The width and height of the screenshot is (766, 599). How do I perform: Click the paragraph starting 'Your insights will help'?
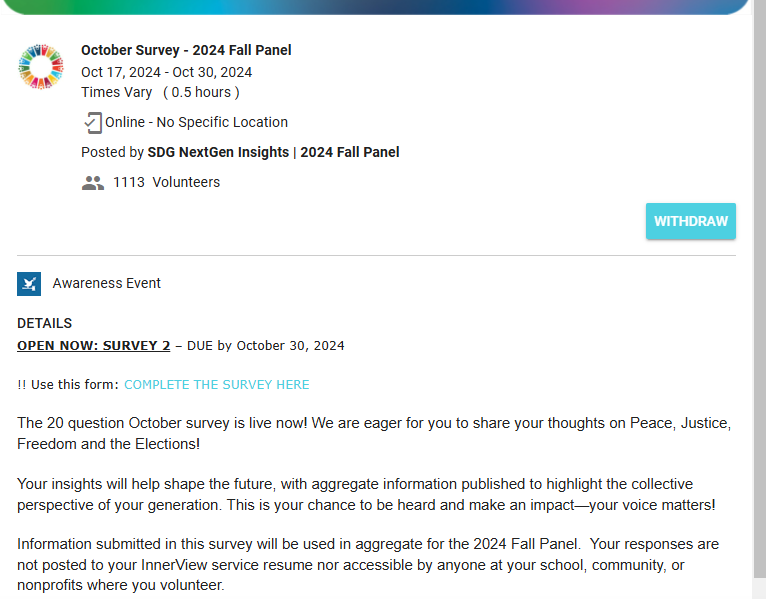click(x=366, y=494)
